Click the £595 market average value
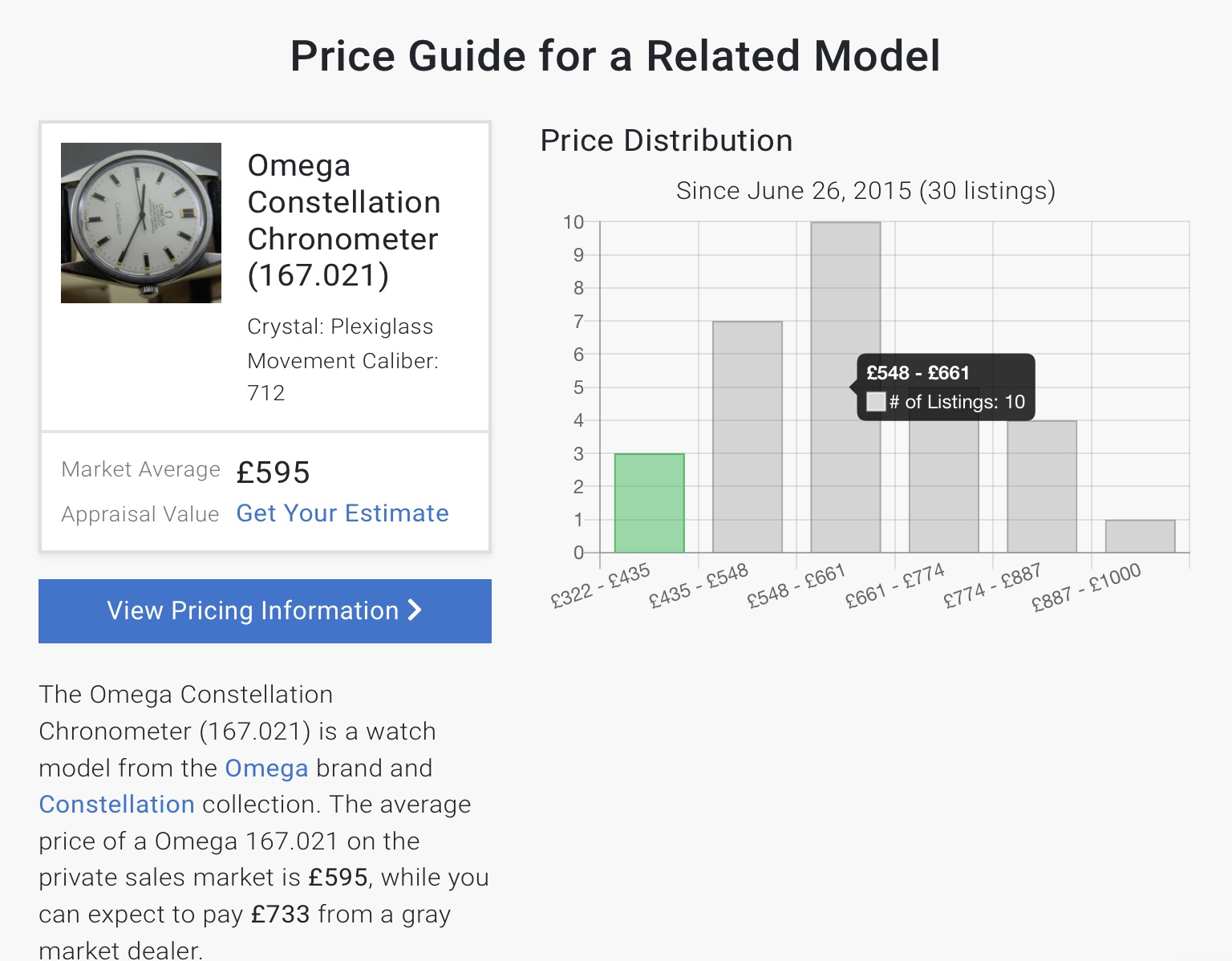Screen dimensions: 1232x961 [273, 472]
